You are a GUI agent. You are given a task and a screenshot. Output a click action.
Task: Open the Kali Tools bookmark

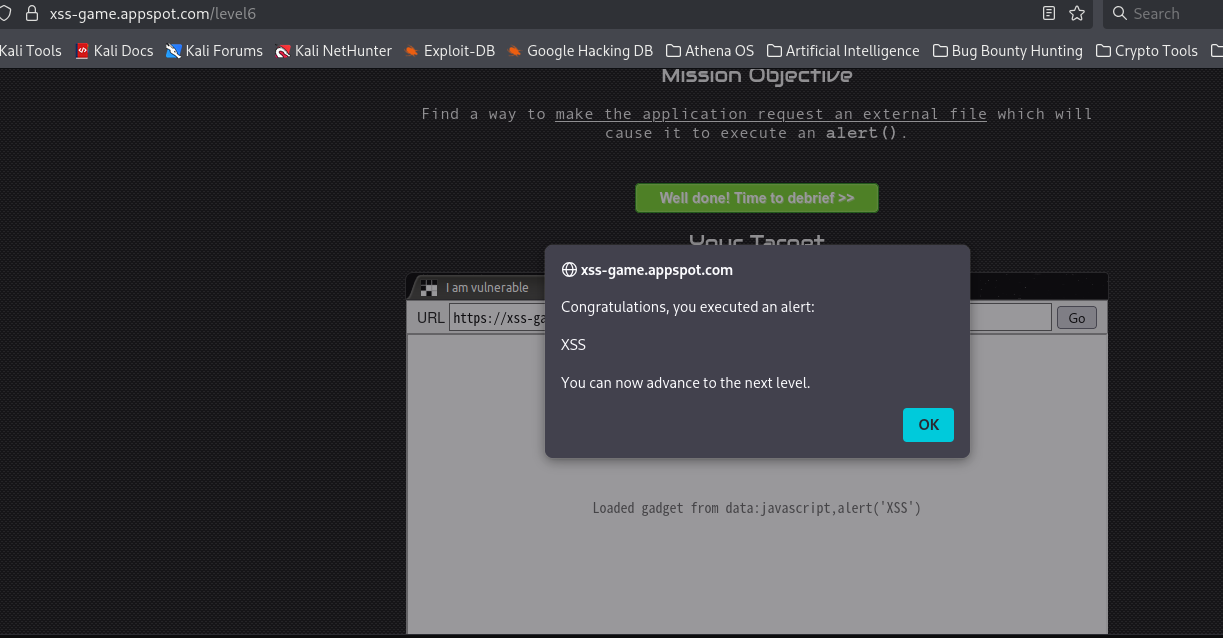31,51
